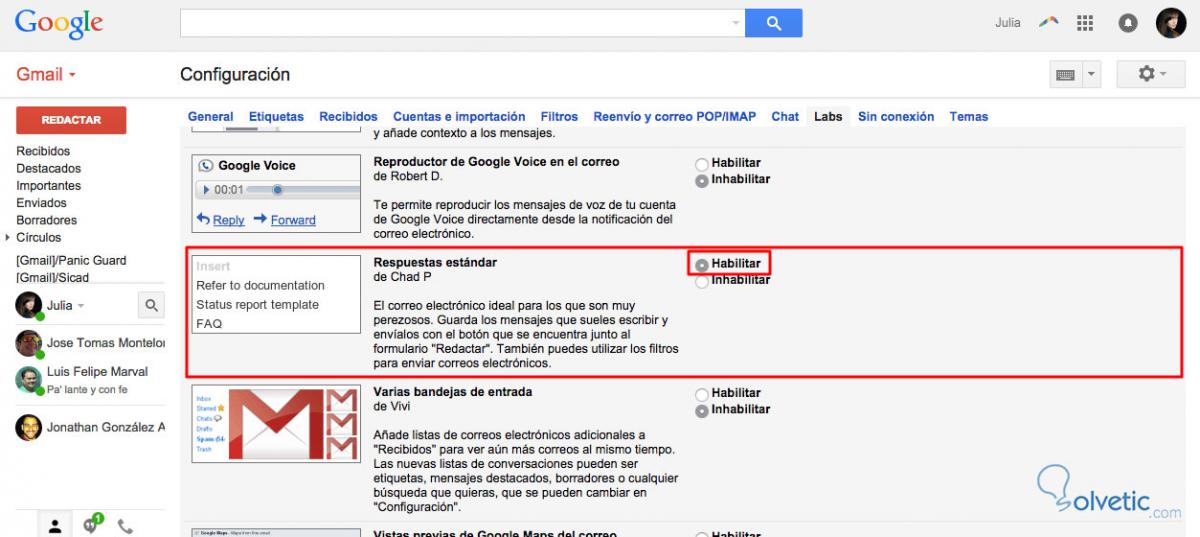Viewport: 1200px width, 537px height.
Task: Enable Reproductor de Google Voice lab
Action: click(702, 163)
